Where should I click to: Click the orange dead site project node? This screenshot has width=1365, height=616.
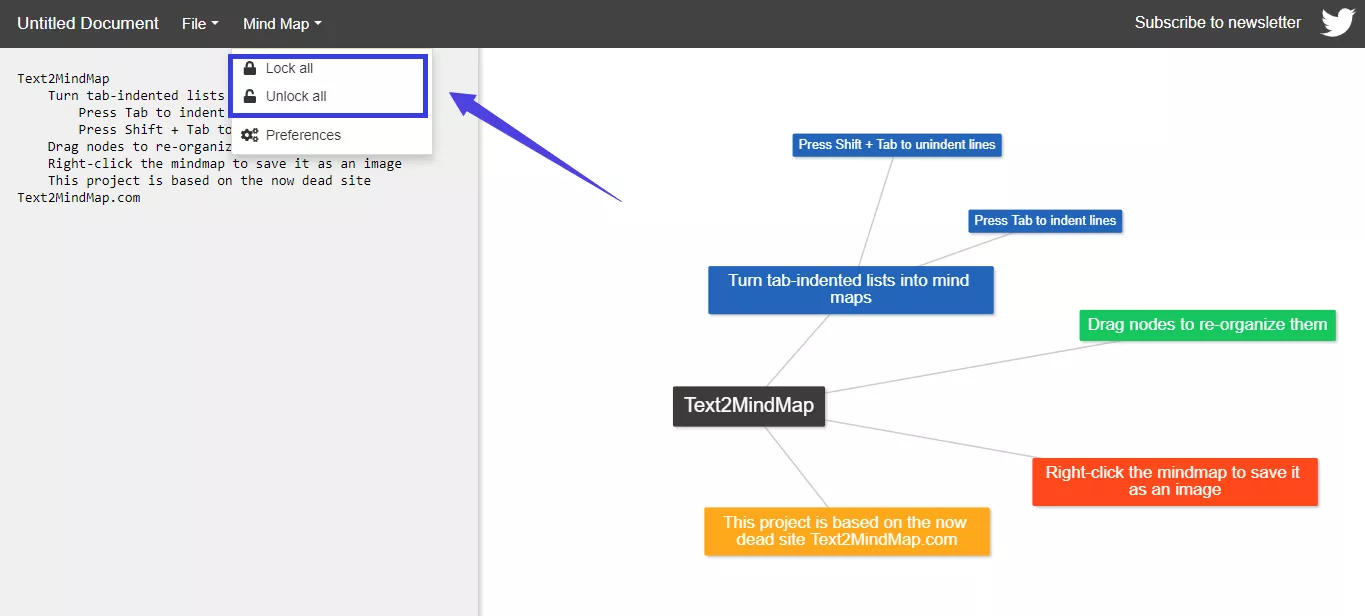click(x=847, y=530)
